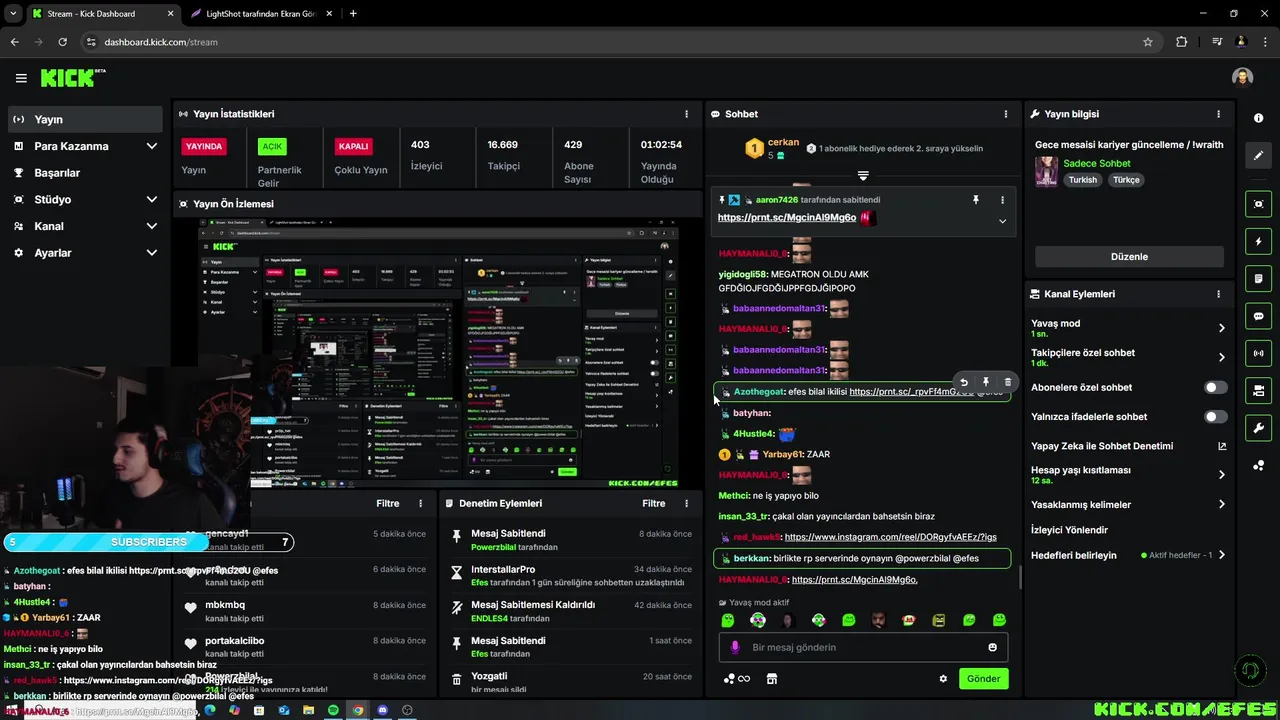
Task: Open Sohbet panel three-dot menu
Action: click(1006, 114)
